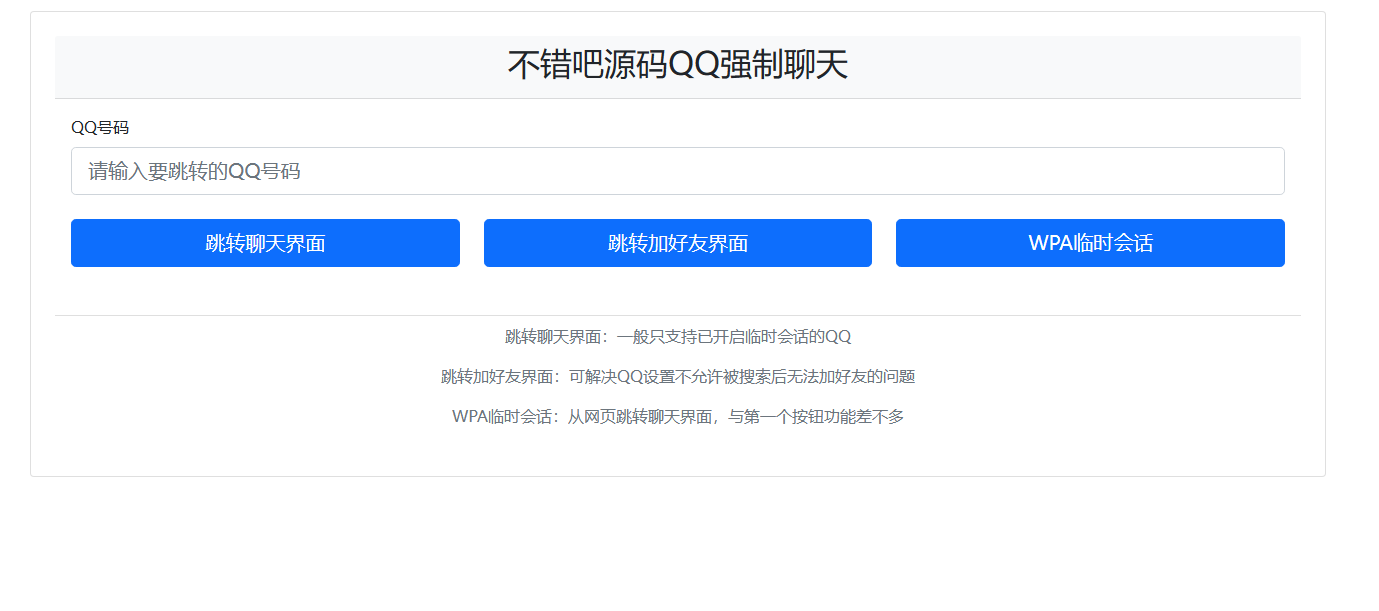The height and width of the screenshot is (611, 1379).
Task: Click the QQ号码 input field
Action: 677,171
